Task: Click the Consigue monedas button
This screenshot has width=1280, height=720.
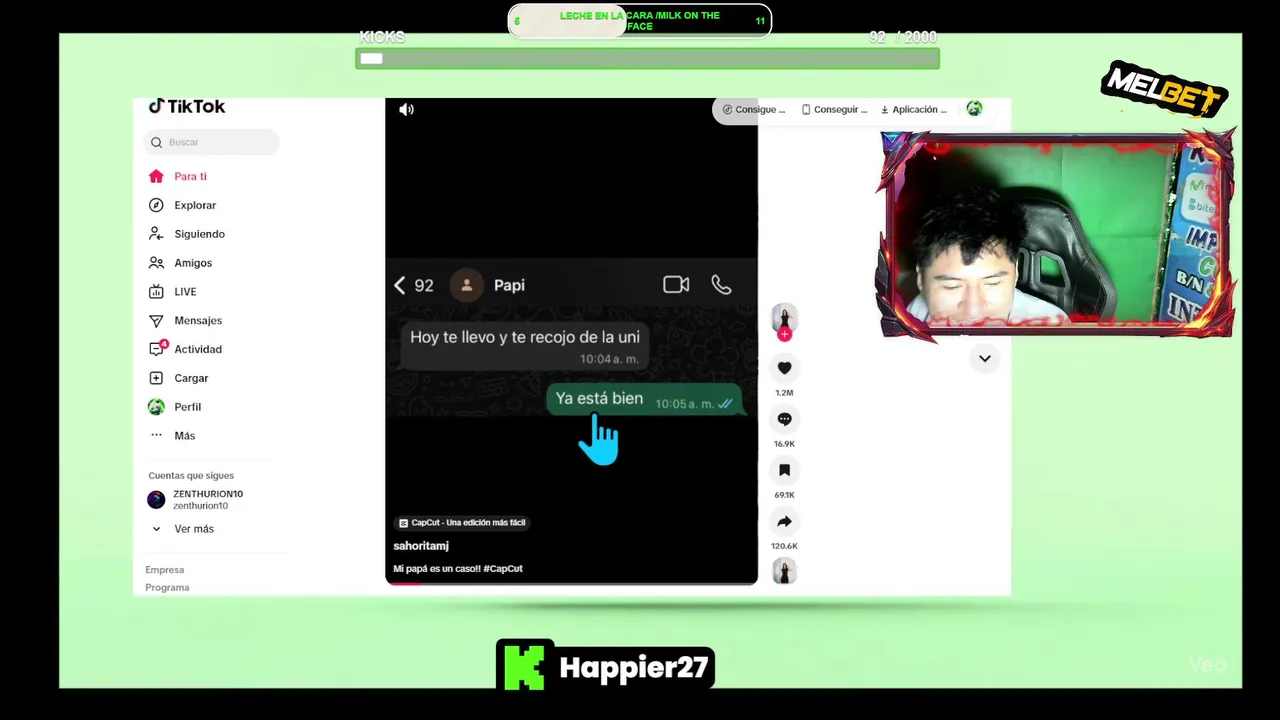Action: click(754, 110)
